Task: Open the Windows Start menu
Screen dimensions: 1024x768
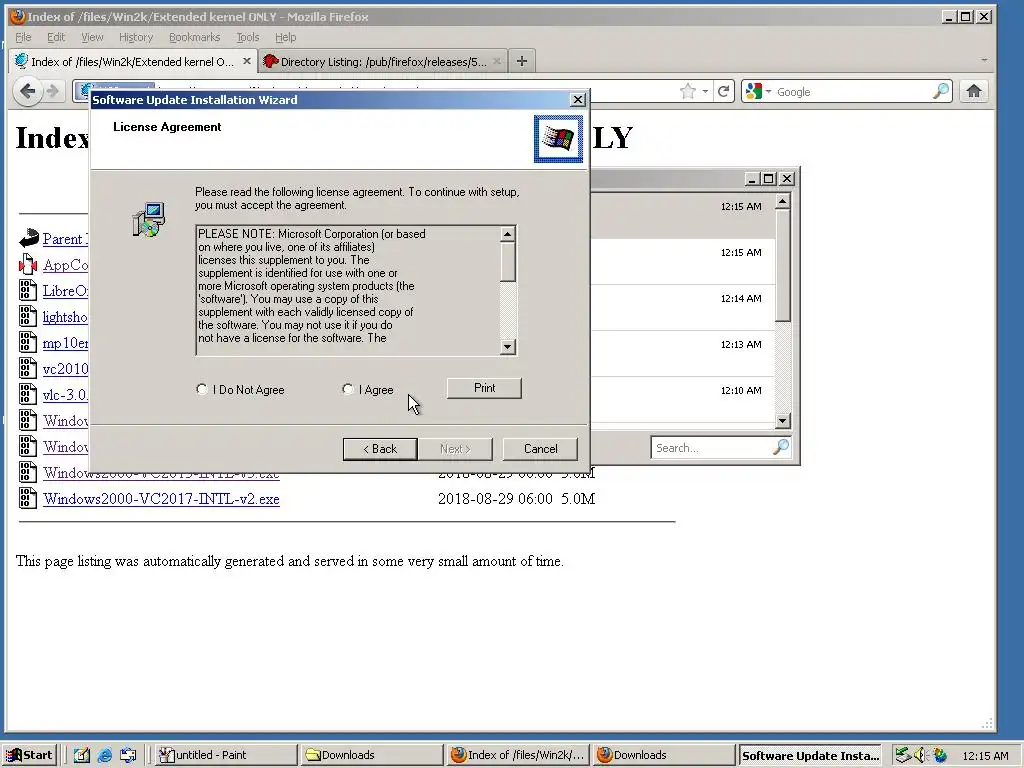Action: [x=29, y=756]
